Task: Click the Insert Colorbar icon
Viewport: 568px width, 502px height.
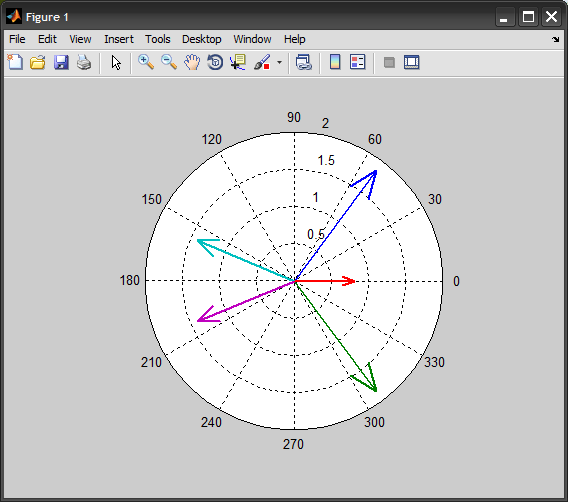Action: click(x=335, y=62)
